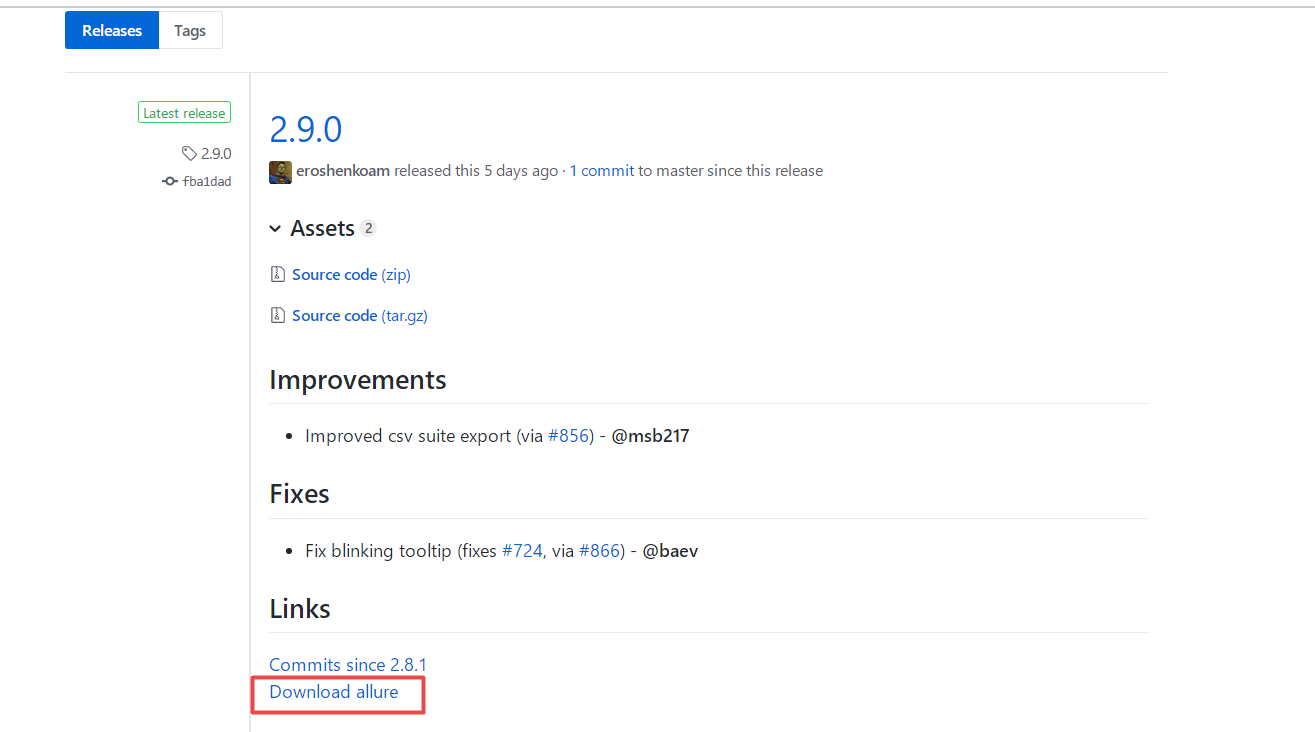Click 'Fix blinking tooltip' text
Image resolution: width=1315 pixels, height=732 pixels.
tap(379, 551)
